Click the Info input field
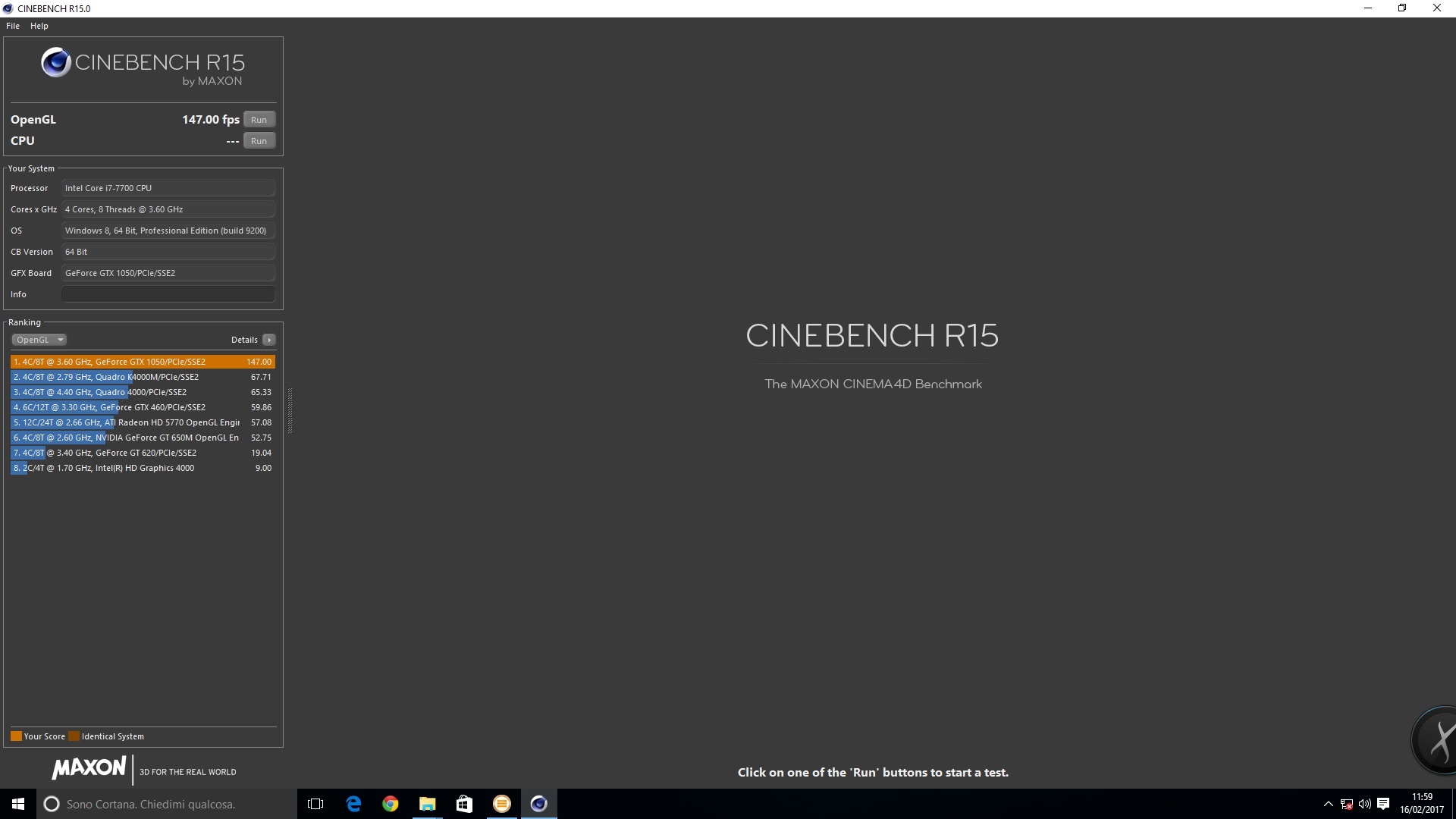The height and width of the screenshot is (819, 1456). click(x=168, y=294)
